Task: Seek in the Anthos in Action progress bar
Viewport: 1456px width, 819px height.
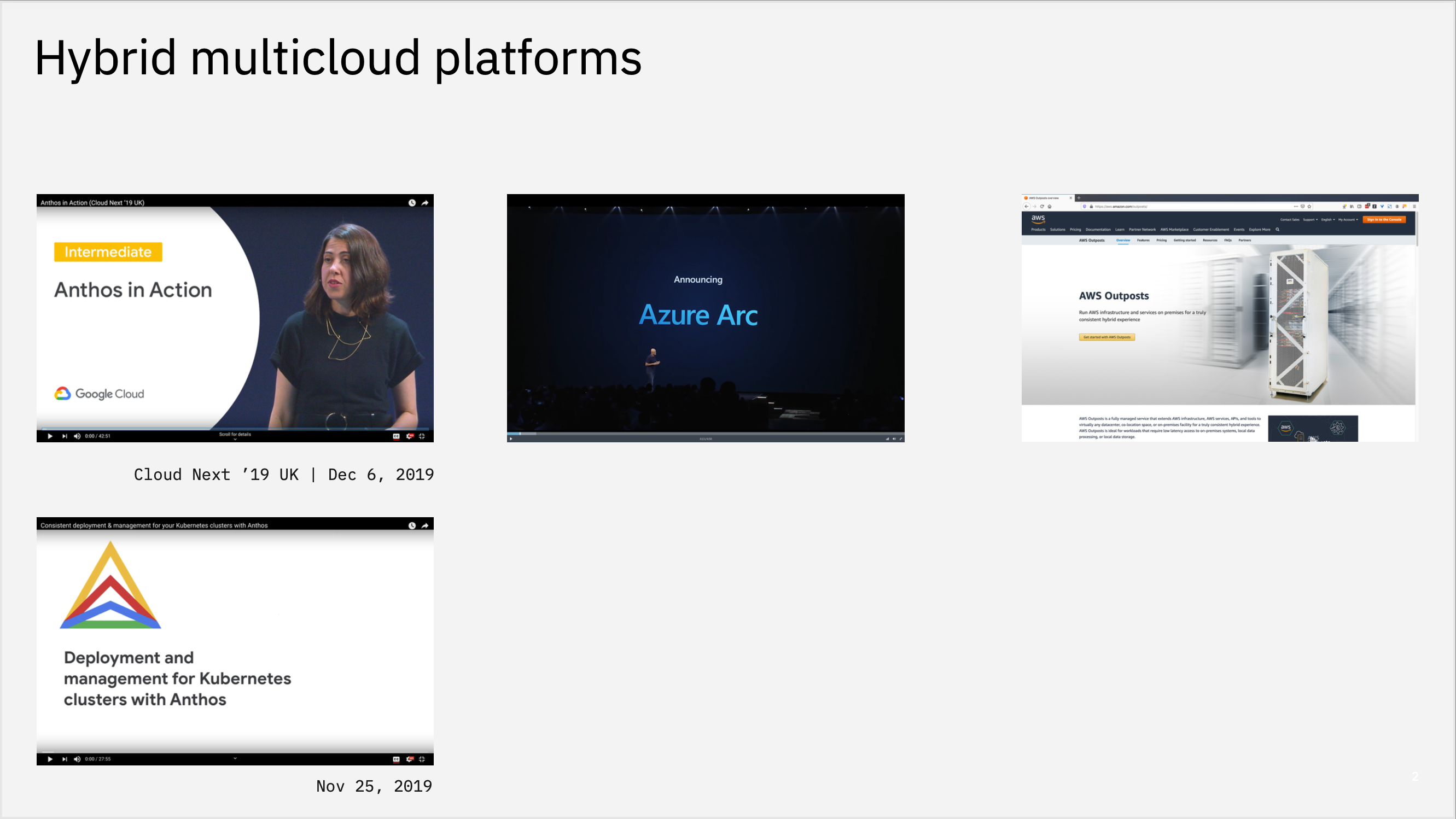Action: 235,429
